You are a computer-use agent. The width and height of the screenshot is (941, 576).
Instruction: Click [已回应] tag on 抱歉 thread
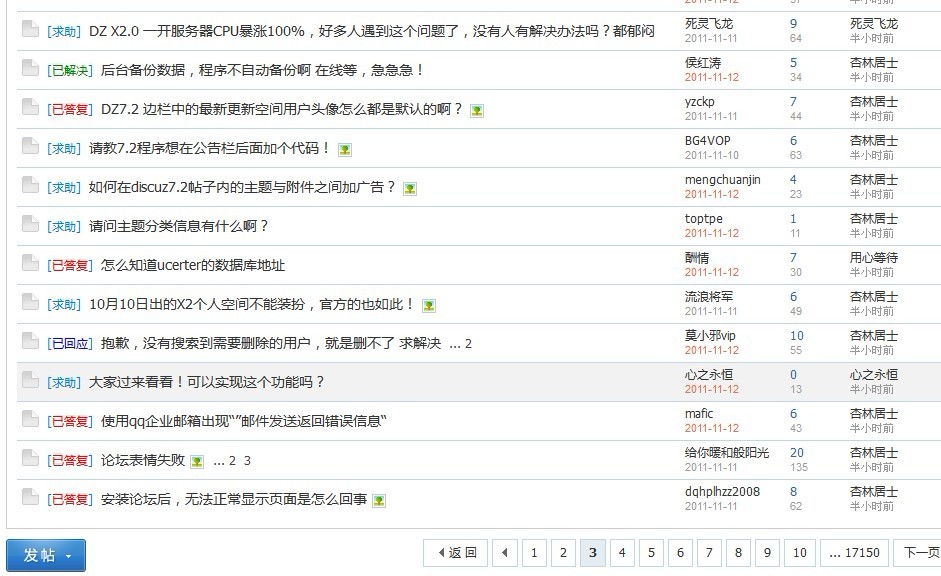pos(70,343)
